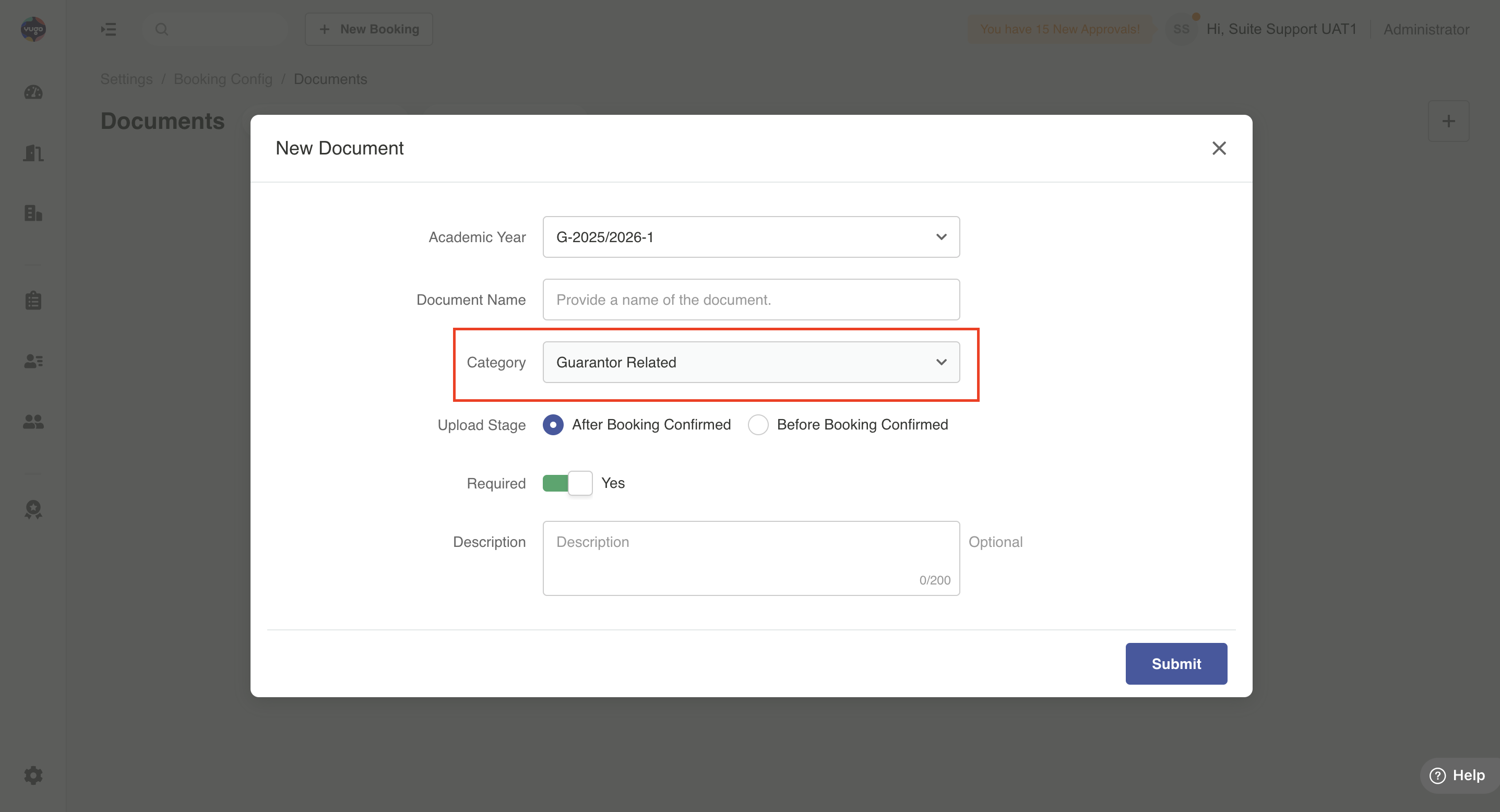Image resolution: width=1500 pixels, height=812 pixels.
Task: Open the buildings sidebar icon
Action: click(33, 213)
